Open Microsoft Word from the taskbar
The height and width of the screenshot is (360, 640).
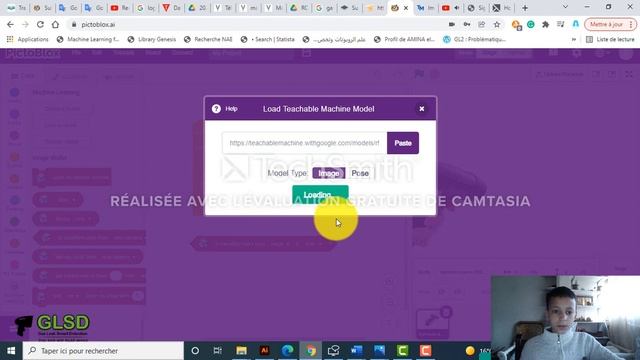[356, 351]
